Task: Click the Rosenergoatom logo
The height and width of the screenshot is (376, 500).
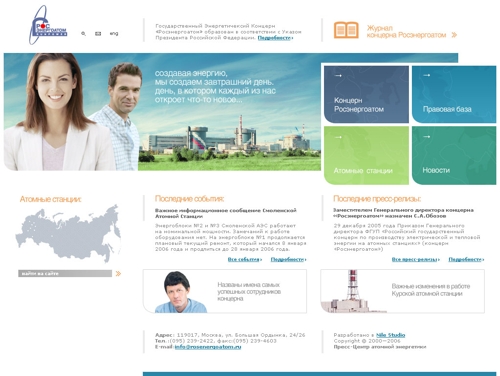Action: tap(48, 25)
